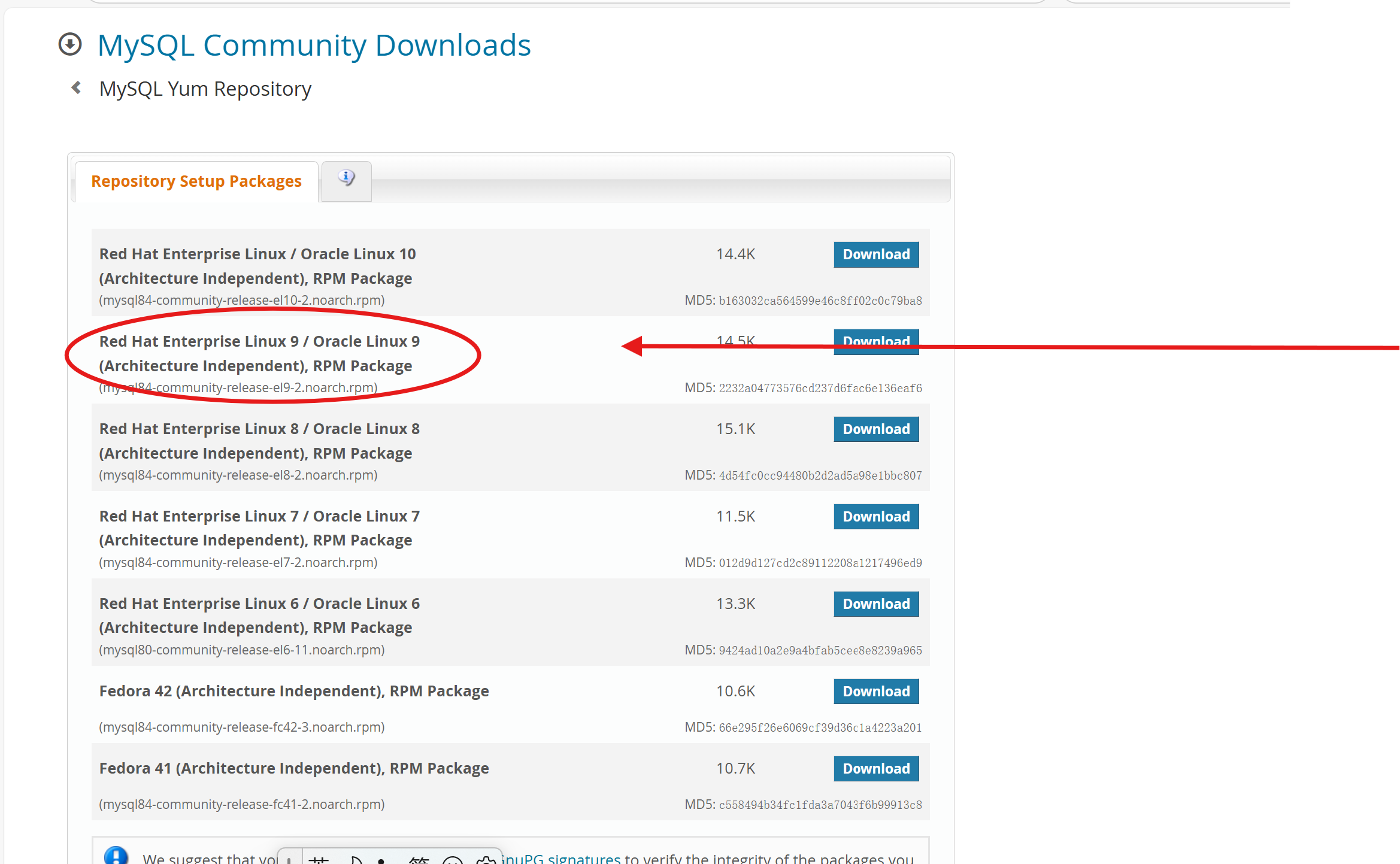Open the MySQL Community Downloads heading link
Image resolution: width=1400 pixels, height=864 pixels.
[x=314, y=45]
